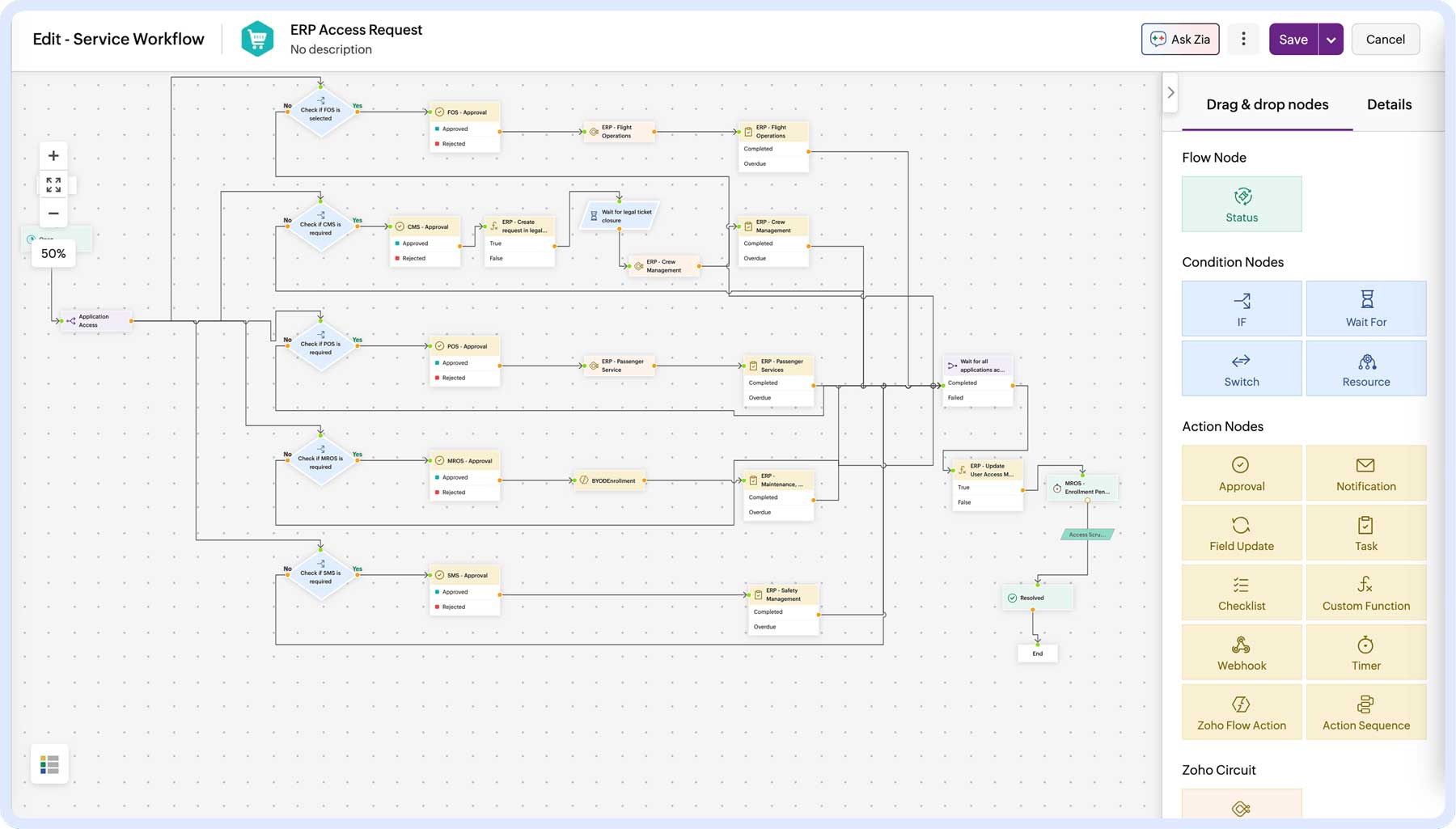The image size is (1456, 829).
Task: Pick the Field Update action node
Action: pos(1242,533)
